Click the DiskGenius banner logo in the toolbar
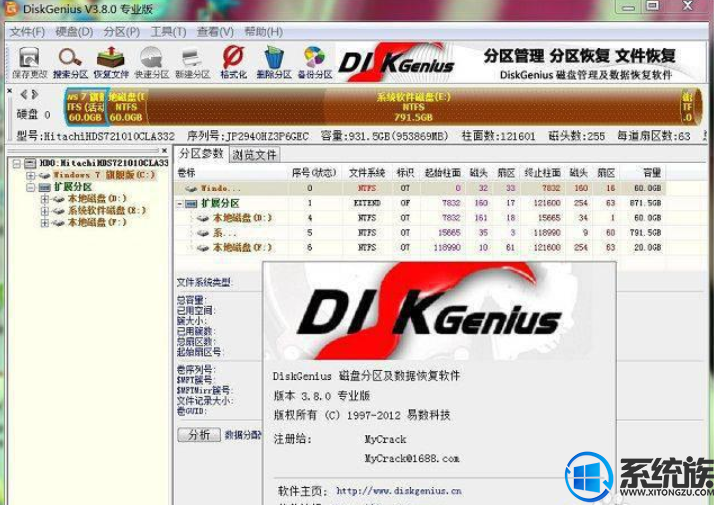The image size is (714, 505). tap(396, 62)
